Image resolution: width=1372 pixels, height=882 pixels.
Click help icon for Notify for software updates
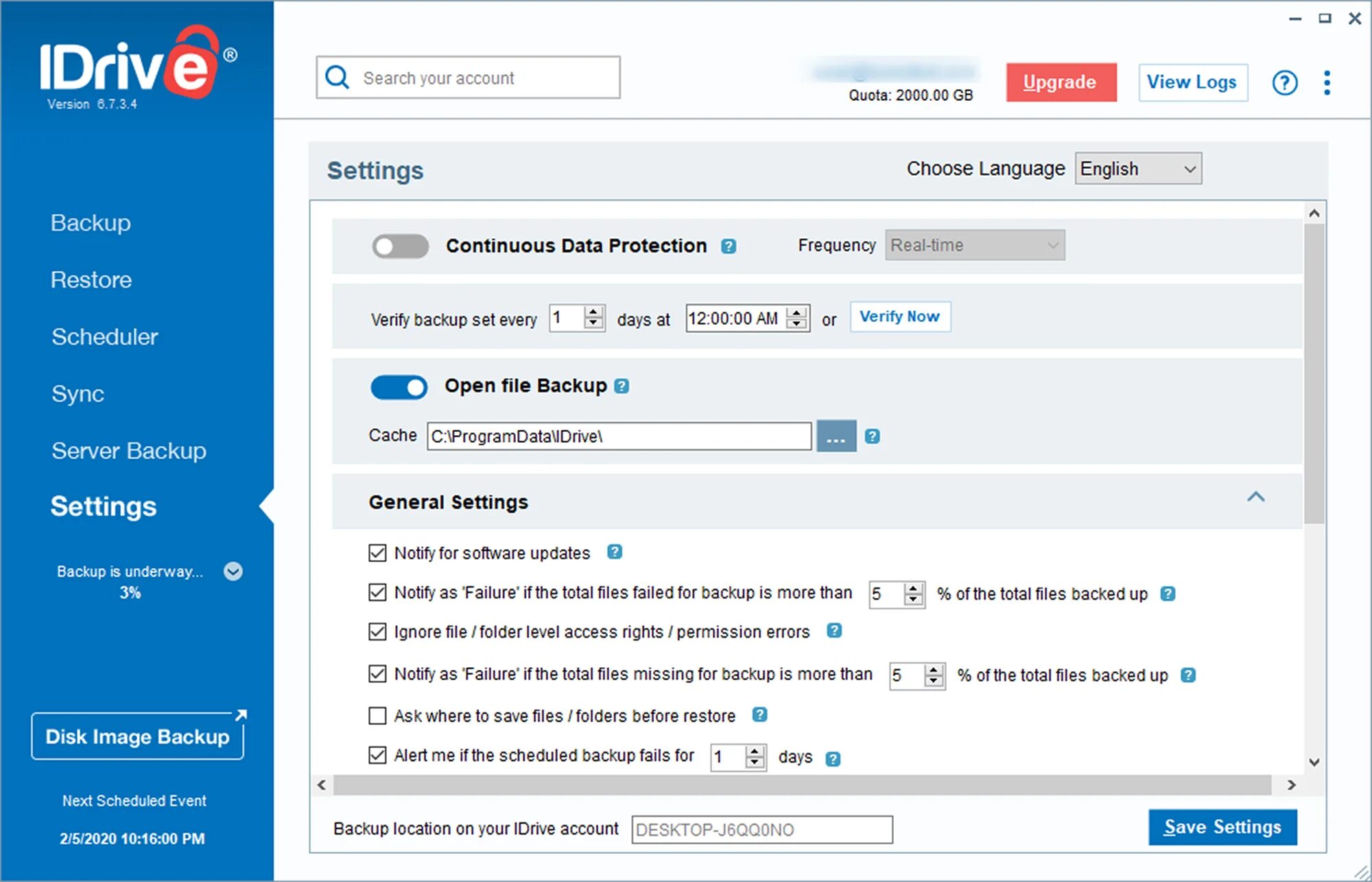click(x=615, y=552)
